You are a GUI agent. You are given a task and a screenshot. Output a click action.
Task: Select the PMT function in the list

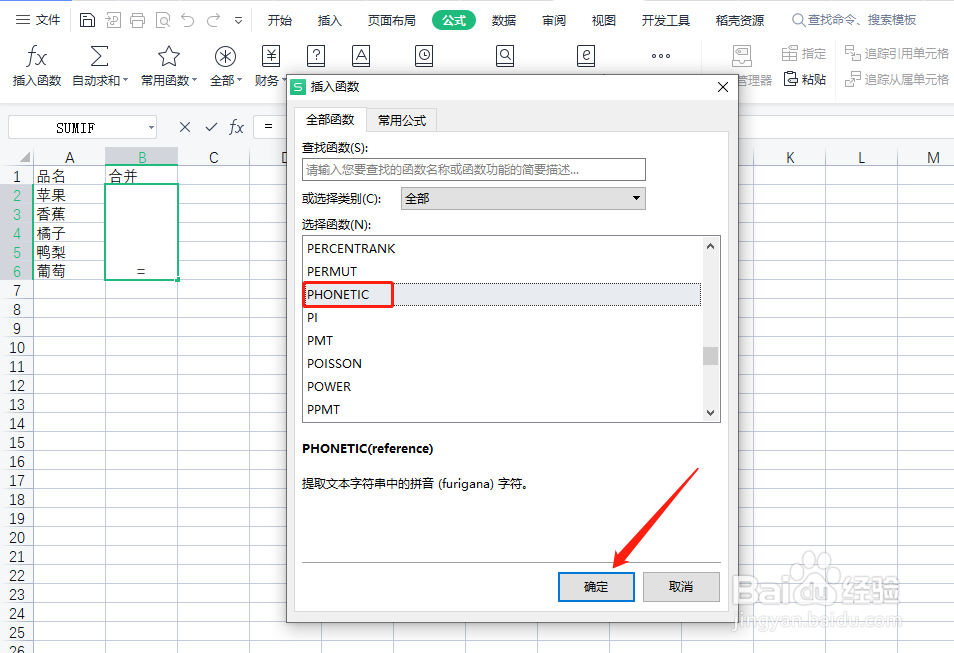coord(322,340)
